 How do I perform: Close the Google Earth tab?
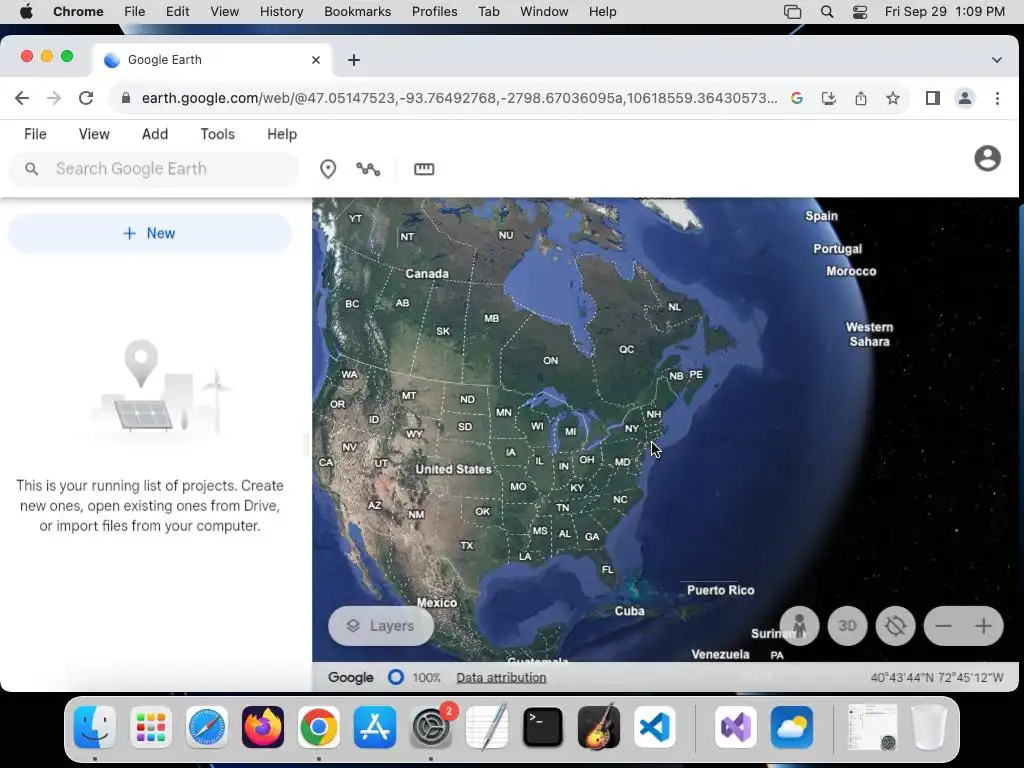tap(316, 60)
